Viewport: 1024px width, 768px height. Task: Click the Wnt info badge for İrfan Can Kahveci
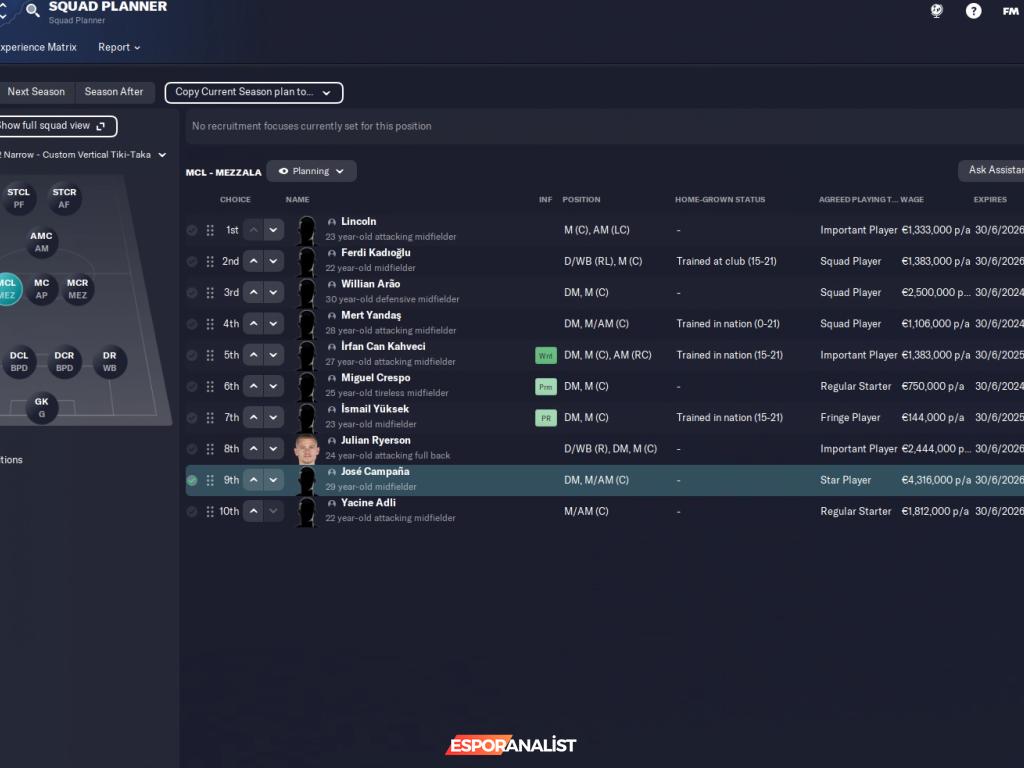(x=546, y=355)
